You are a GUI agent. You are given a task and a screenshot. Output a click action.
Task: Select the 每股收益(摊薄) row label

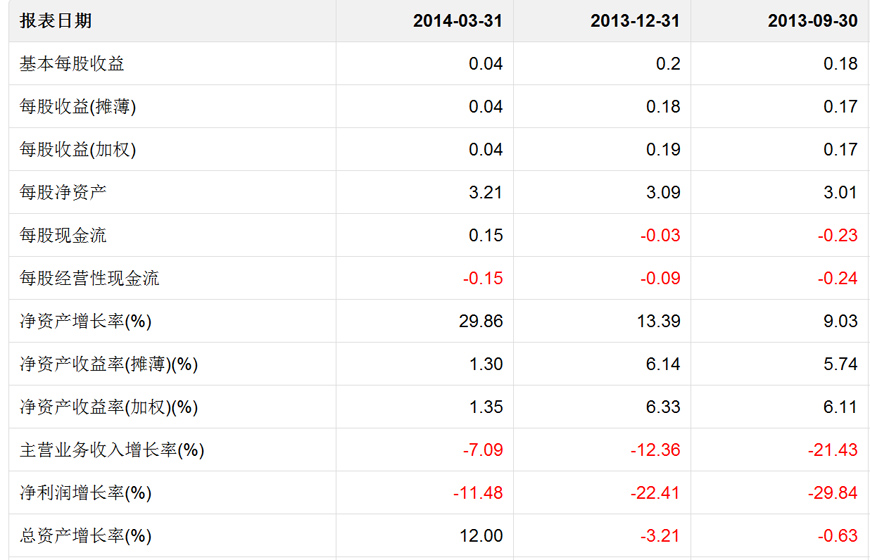[x=78, y=107]
